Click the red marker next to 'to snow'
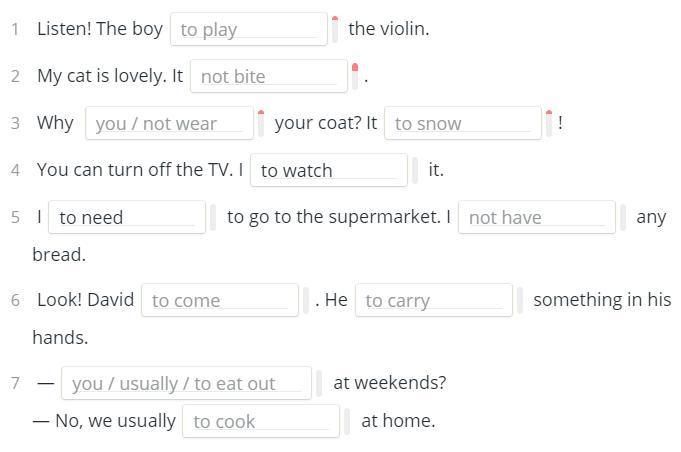The width and height of the screenshot is (681, 452). [549, 123]
